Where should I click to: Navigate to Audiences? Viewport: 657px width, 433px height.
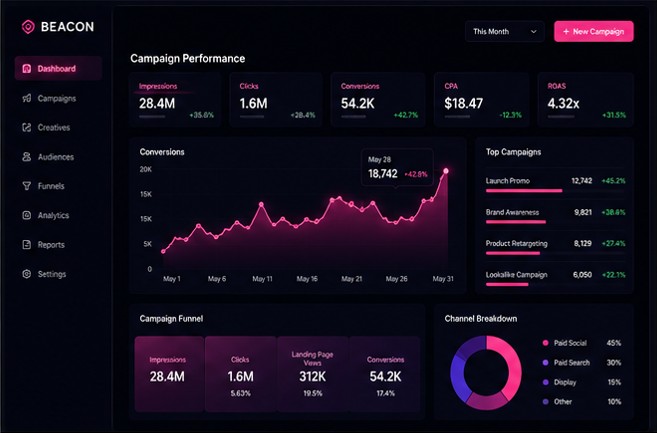tap(58, 157)
